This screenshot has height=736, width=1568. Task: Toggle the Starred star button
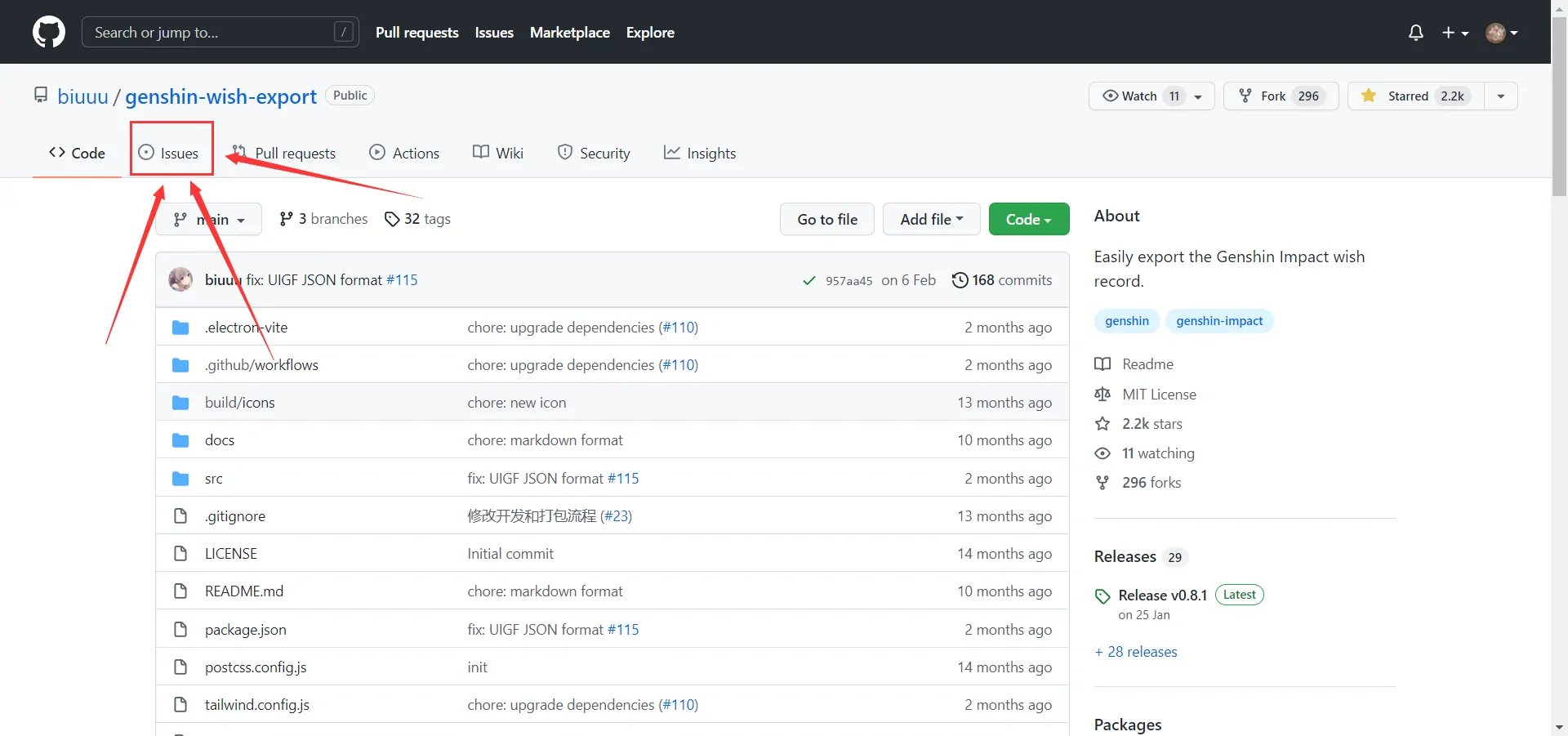pos(1416,96)
